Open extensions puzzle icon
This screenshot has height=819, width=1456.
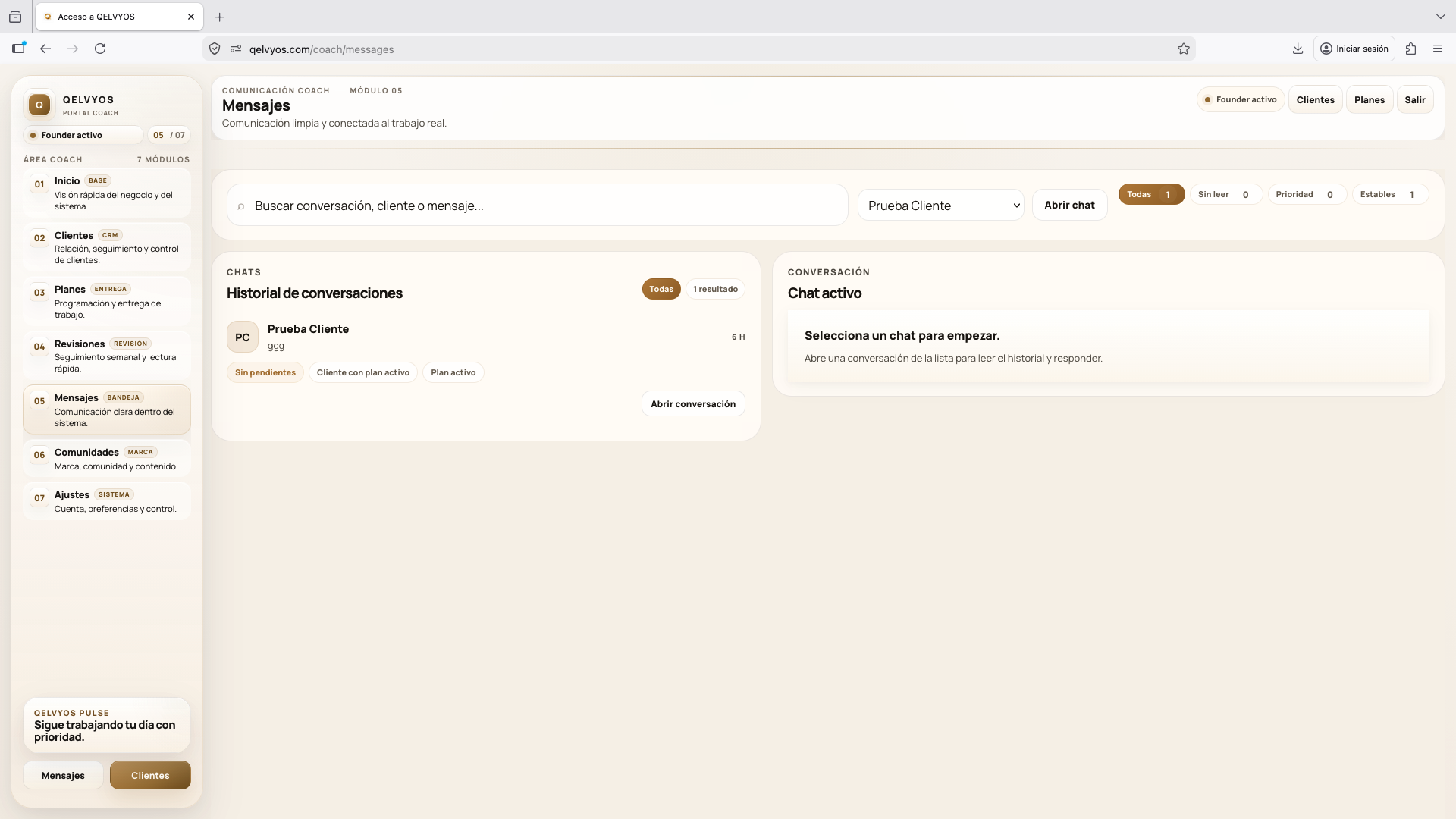coord(1410,49)
